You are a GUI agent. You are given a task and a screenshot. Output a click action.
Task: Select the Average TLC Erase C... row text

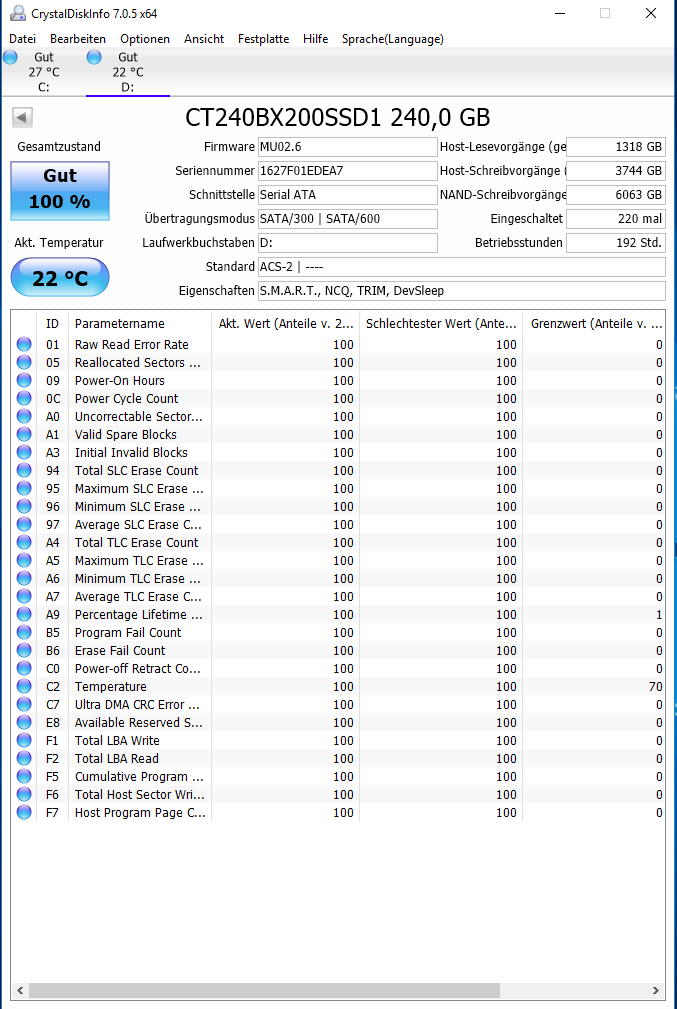138,597
